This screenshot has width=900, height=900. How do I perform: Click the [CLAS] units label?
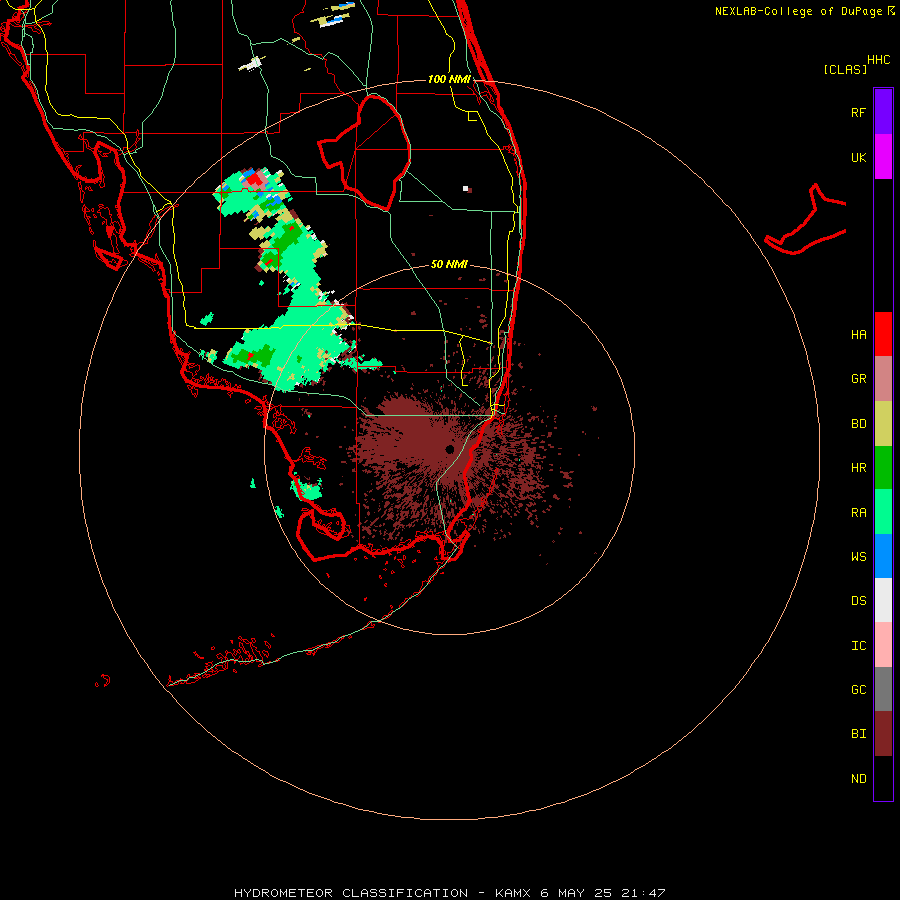pos(845,69)
